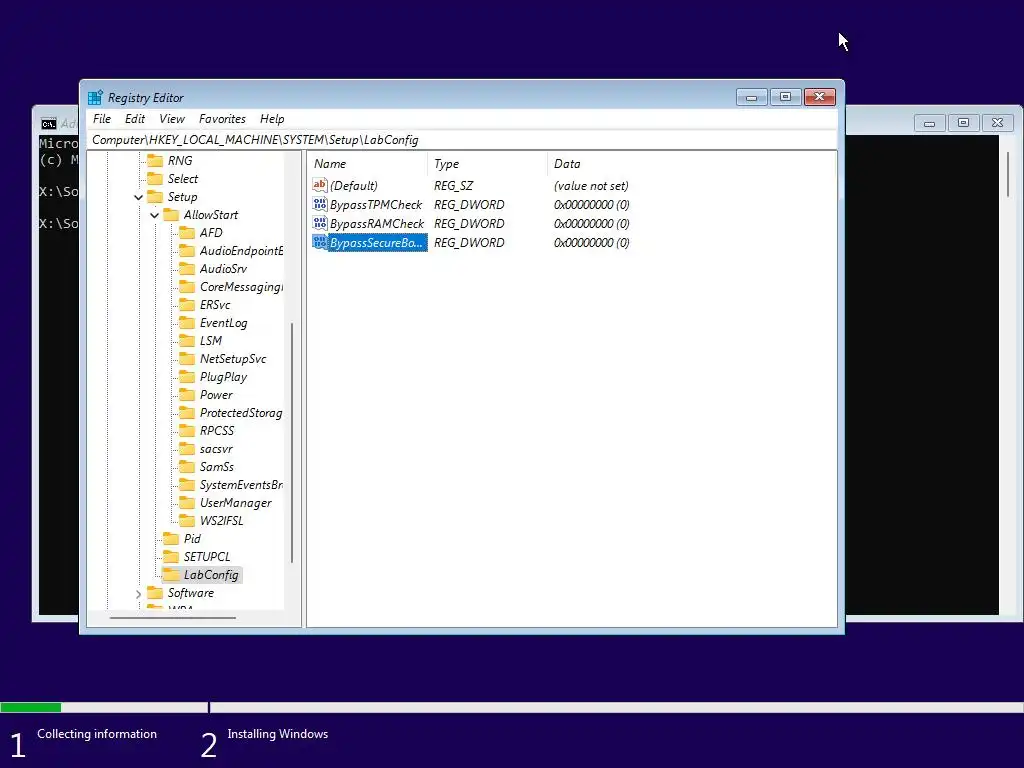The width and height of the screenshot is (1024, 768).
Task: Open the View menu
Action: click(172, 119)
